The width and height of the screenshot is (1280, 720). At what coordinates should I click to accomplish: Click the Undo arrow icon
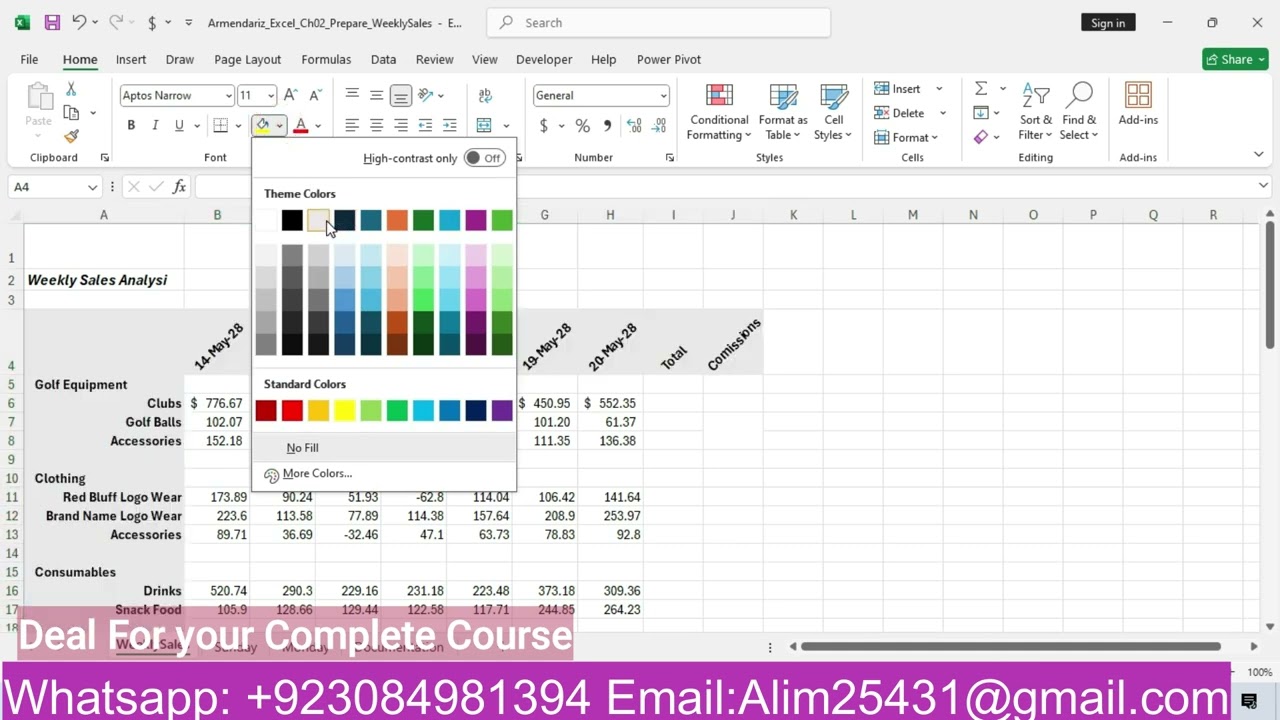[x=79, y=22]
